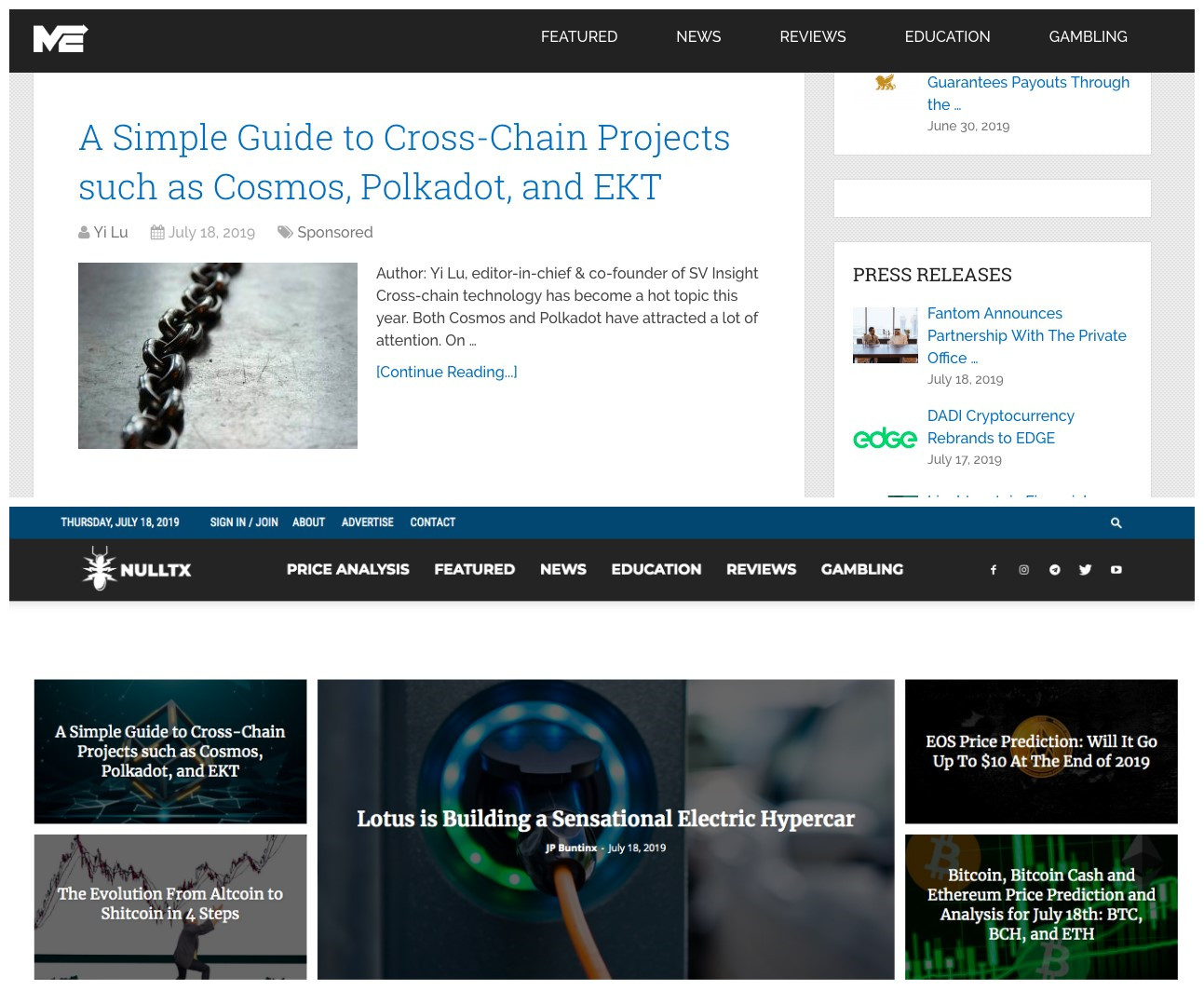Open the ADVERTISE link in blue bar
Image resolution: width=1204 pixels, height=1005 pixels.
(368, 523)
